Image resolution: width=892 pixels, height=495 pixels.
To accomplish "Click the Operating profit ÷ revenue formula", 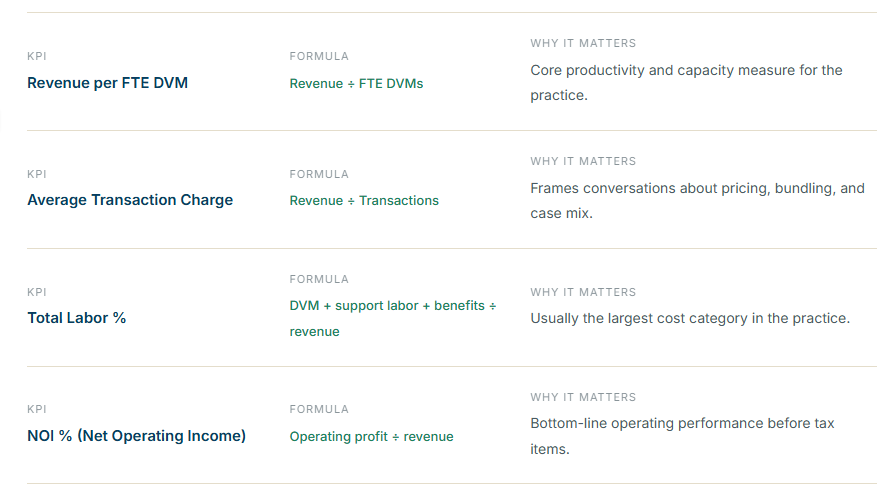I will coord(371,436).
